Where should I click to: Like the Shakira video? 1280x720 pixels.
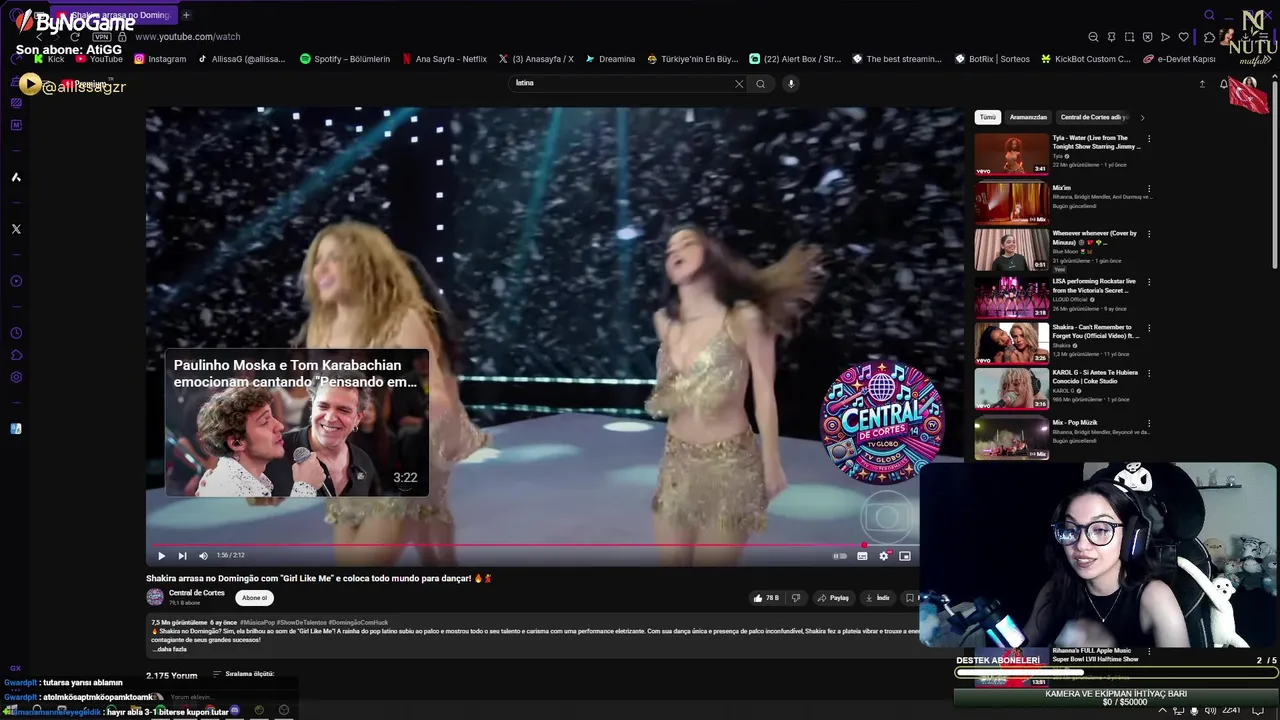click(x=766, y=598)
